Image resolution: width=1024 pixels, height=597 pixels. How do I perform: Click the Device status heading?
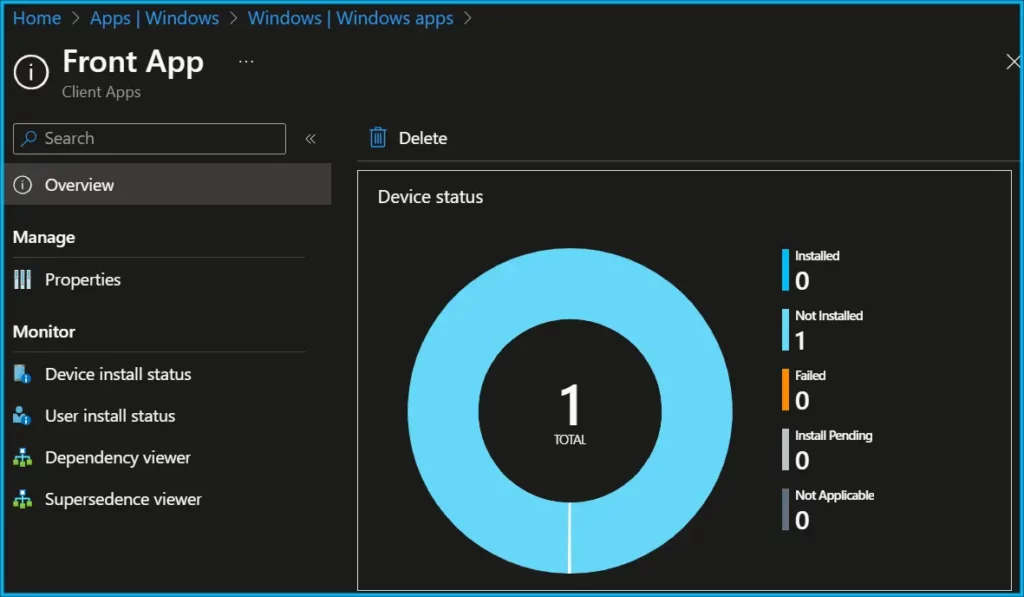(430, 197)
